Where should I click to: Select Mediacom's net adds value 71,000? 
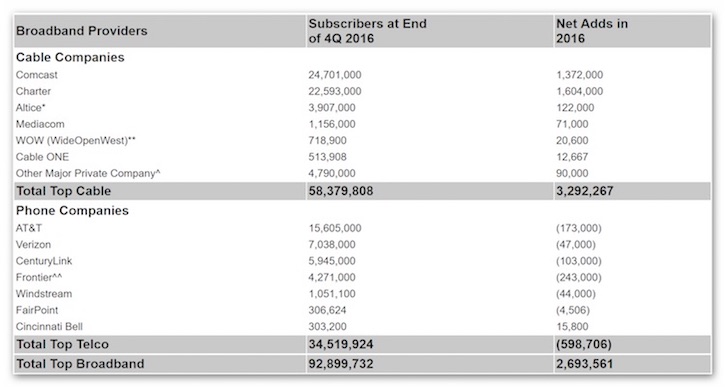coord(572,124)
